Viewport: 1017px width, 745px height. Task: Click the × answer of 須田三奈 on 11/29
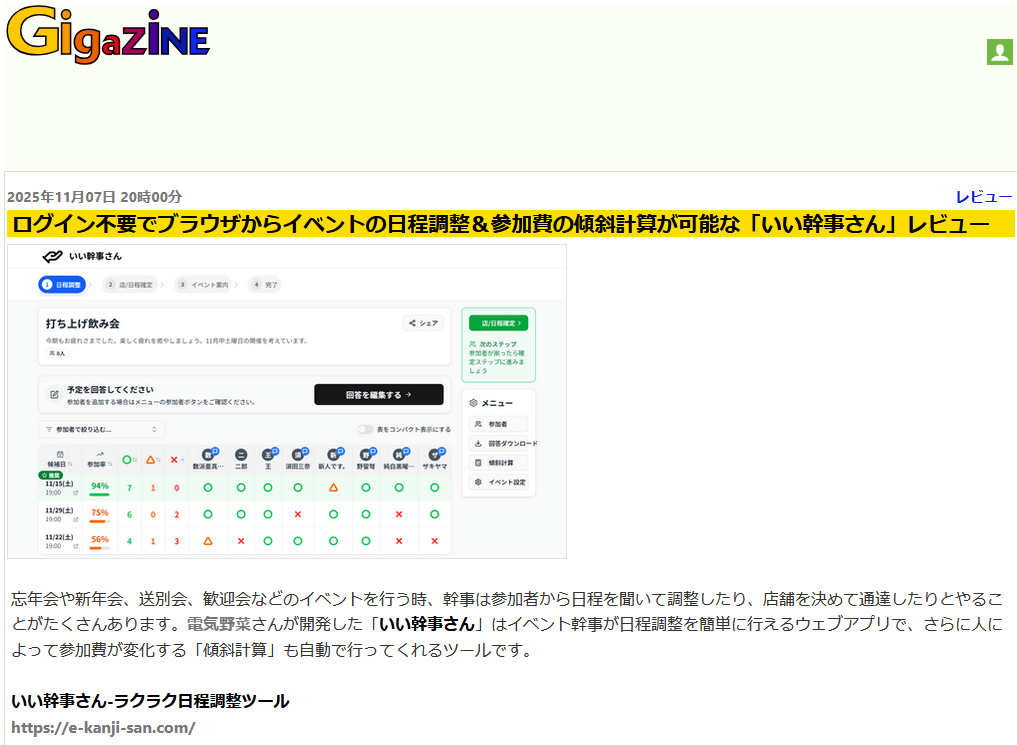pyautogui.click(x=298, y=514)
